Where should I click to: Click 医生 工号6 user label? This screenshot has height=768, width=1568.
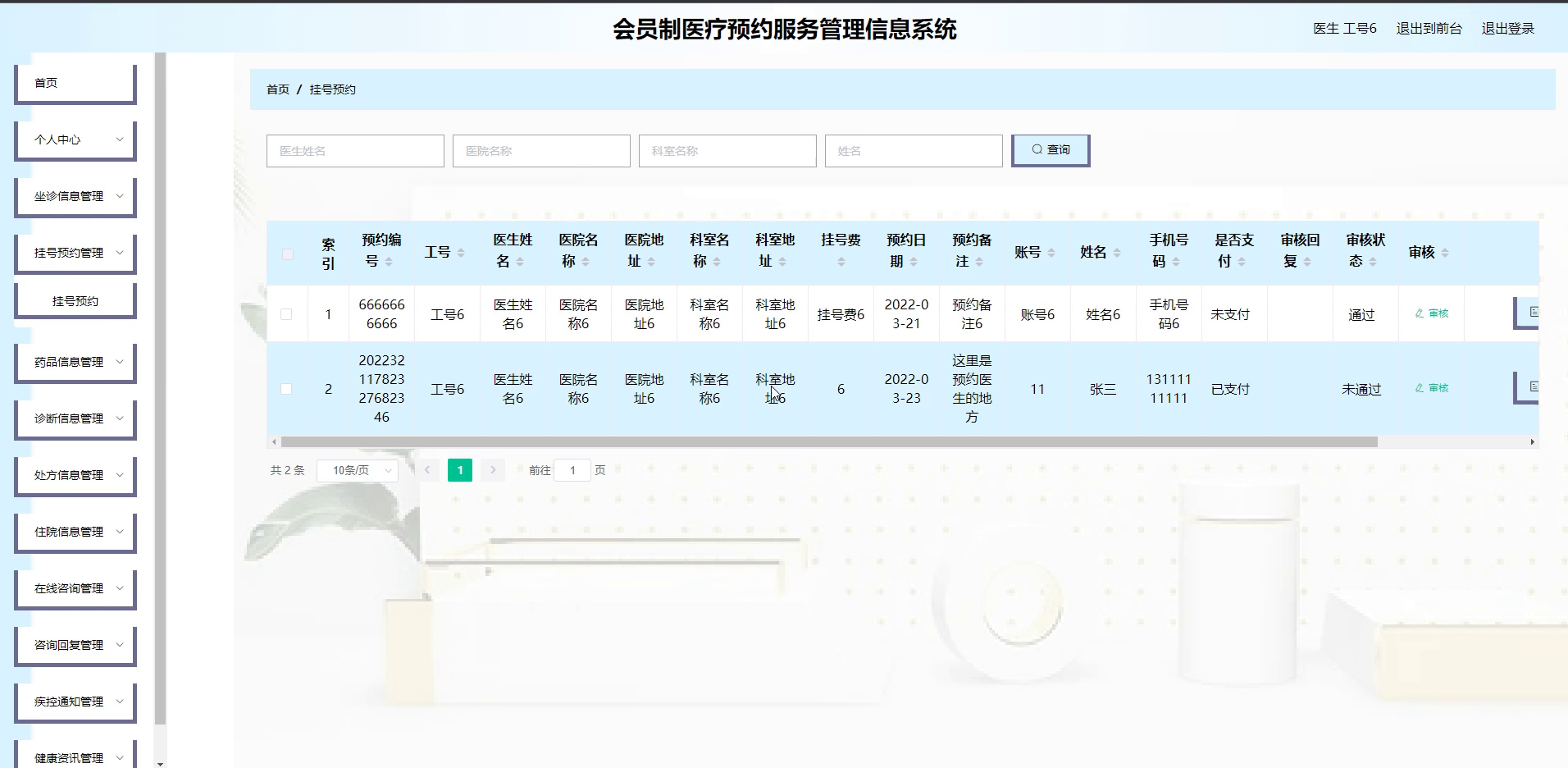tap(1344, 29)
